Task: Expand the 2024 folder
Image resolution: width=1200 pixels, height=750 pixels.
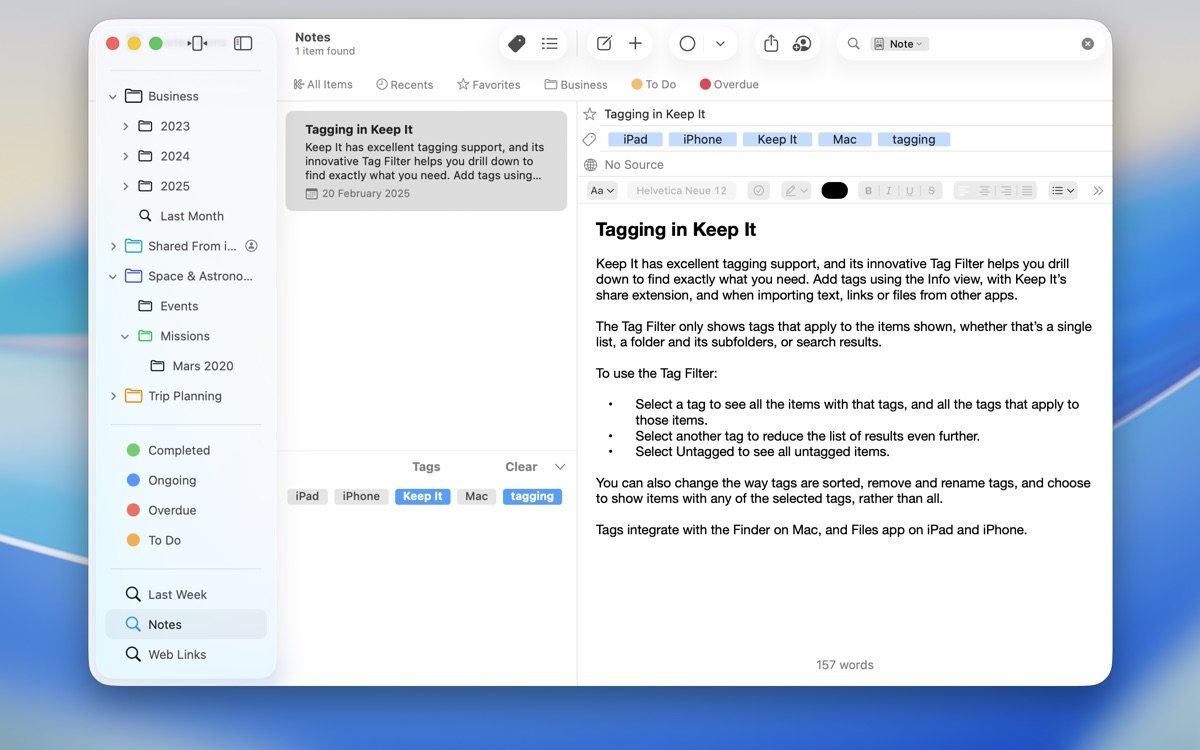Action: [125, 156]
